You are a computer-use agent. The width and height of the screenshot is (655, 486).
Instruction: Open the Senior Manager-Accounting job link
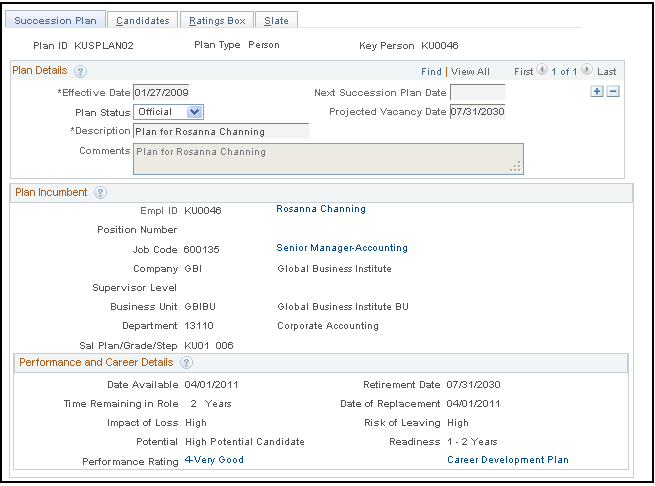click(342, 248)
